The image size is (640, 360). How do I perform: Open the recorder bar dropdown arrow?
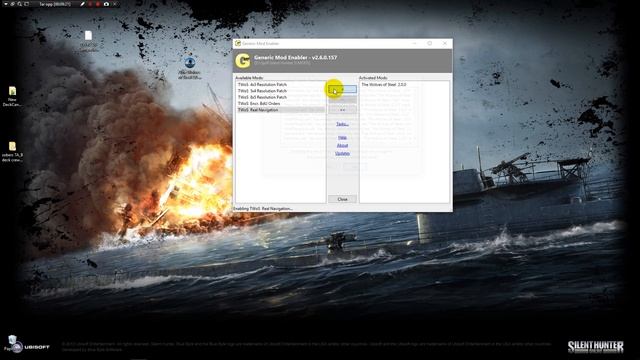click(x=6, y=4)
